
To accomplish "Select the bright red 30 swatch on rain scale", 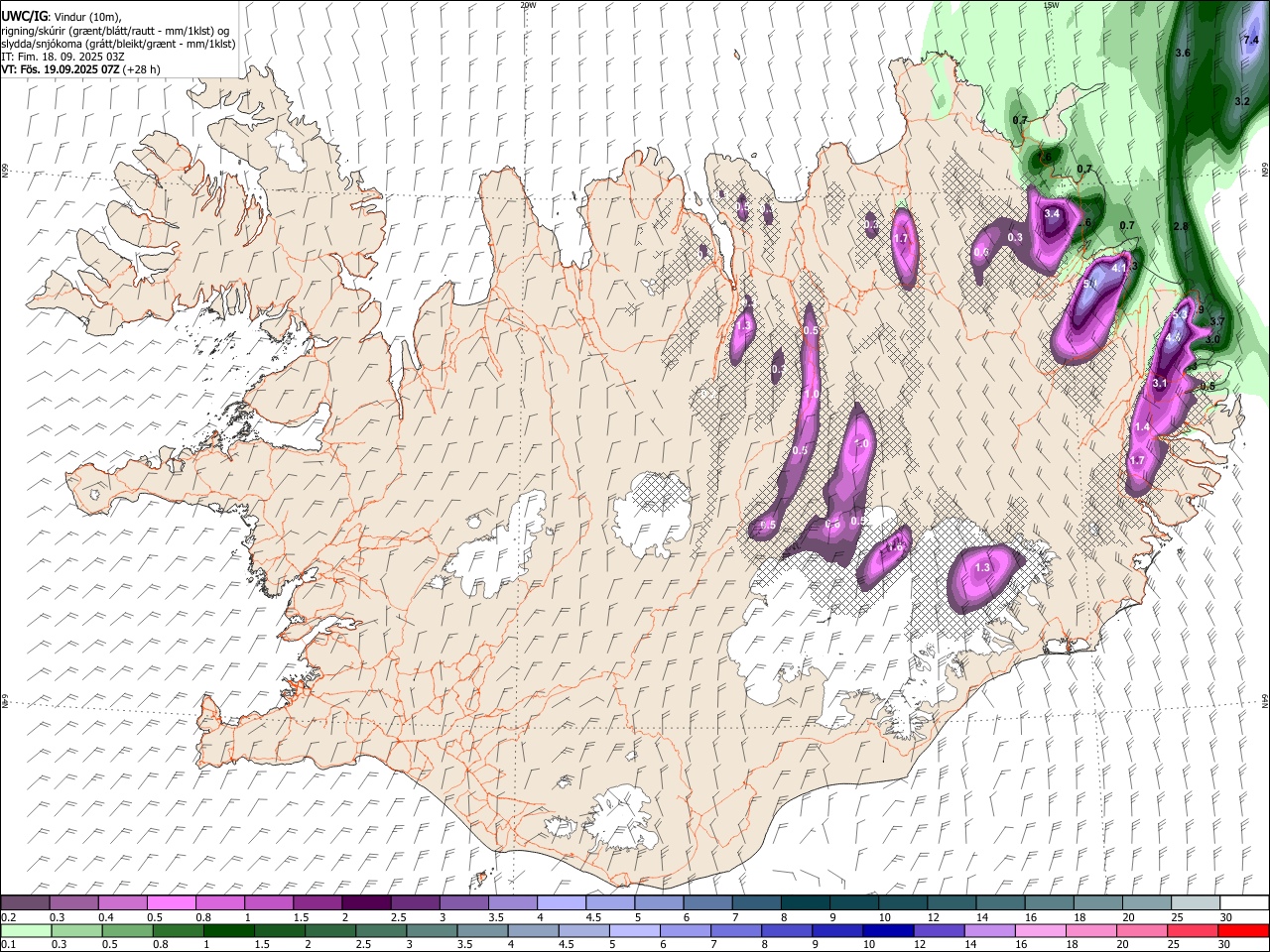I will coord(1243,930).
